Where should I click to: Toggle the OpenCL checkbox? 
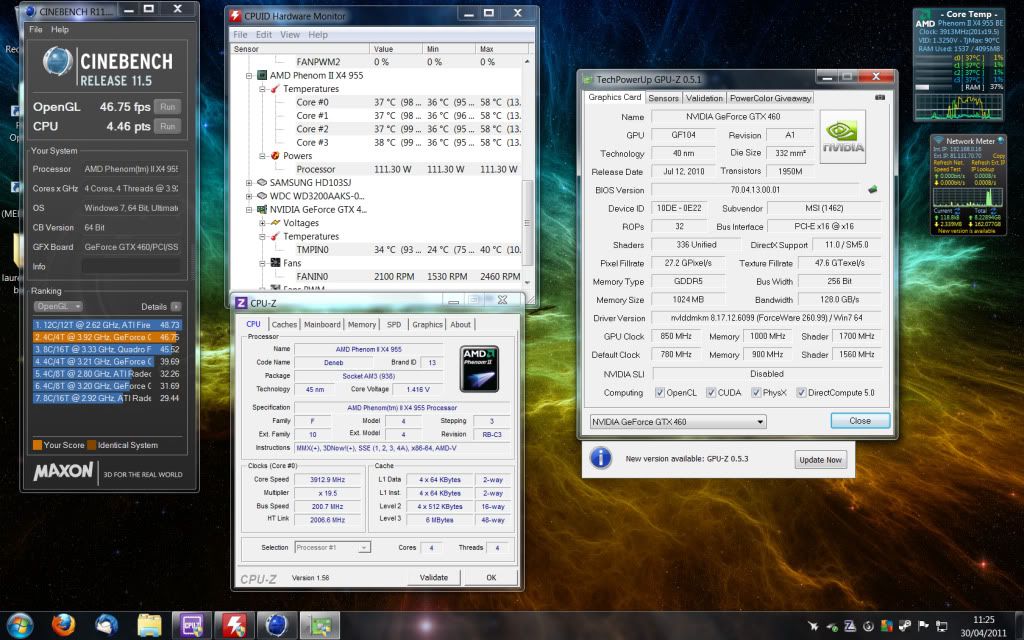(660, 393)
